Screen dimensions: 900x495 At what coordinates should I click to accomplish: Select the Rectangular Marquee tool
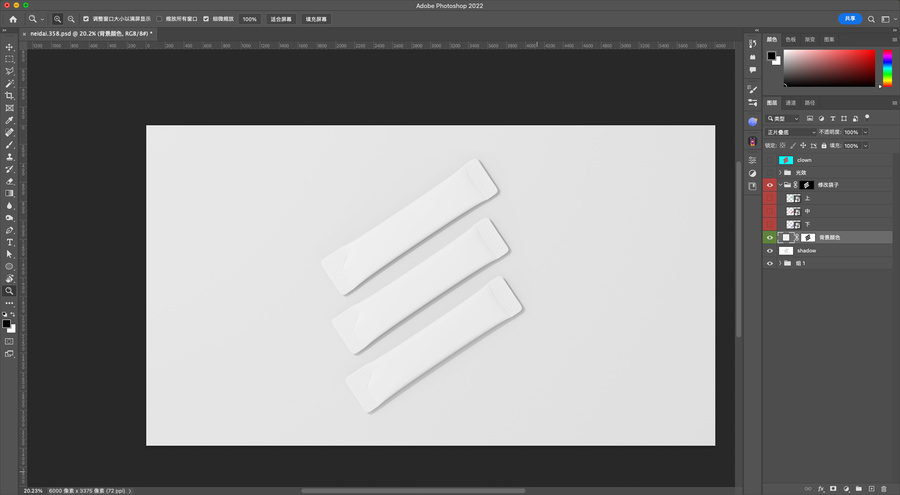tap(9, 59)
